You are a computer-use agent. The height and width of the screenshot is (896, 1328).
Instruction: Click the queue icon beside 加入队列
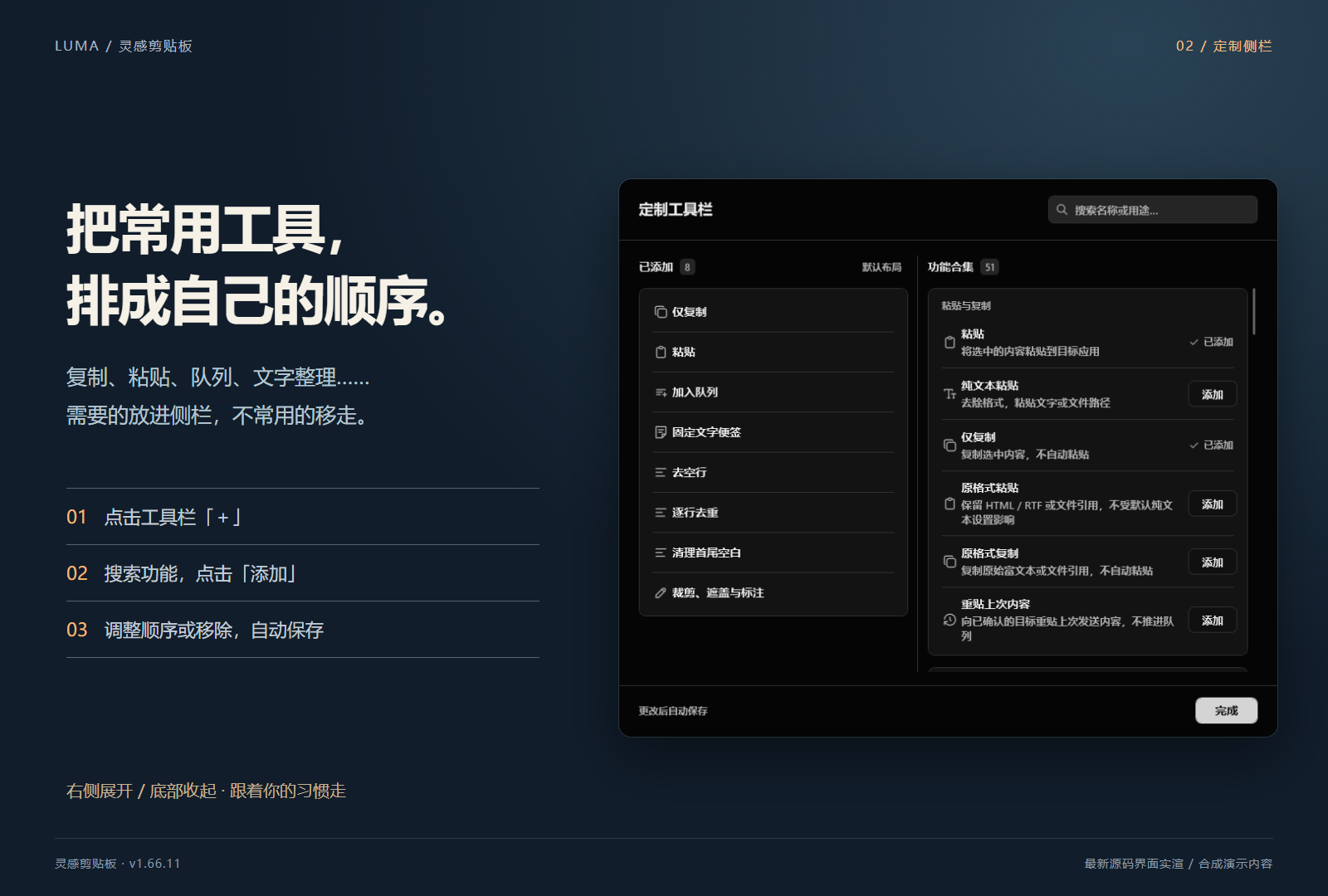[x=661, y=392]
